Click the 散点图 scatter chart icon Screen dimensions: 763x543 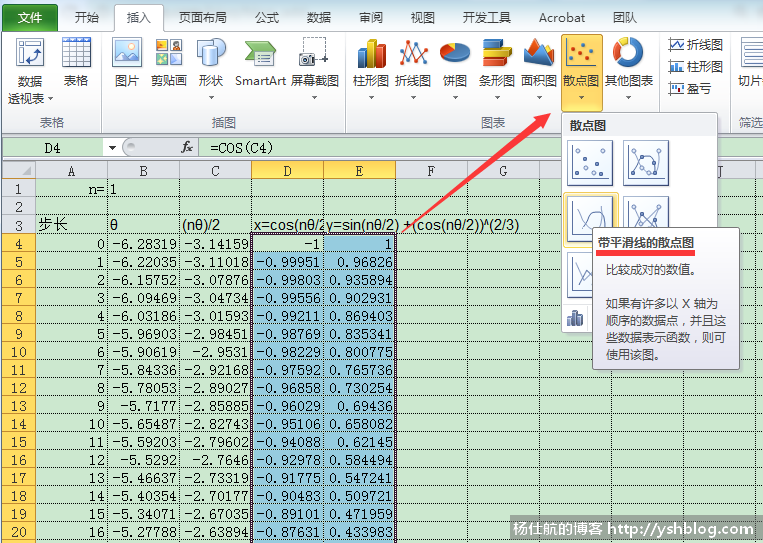(581, 53)
